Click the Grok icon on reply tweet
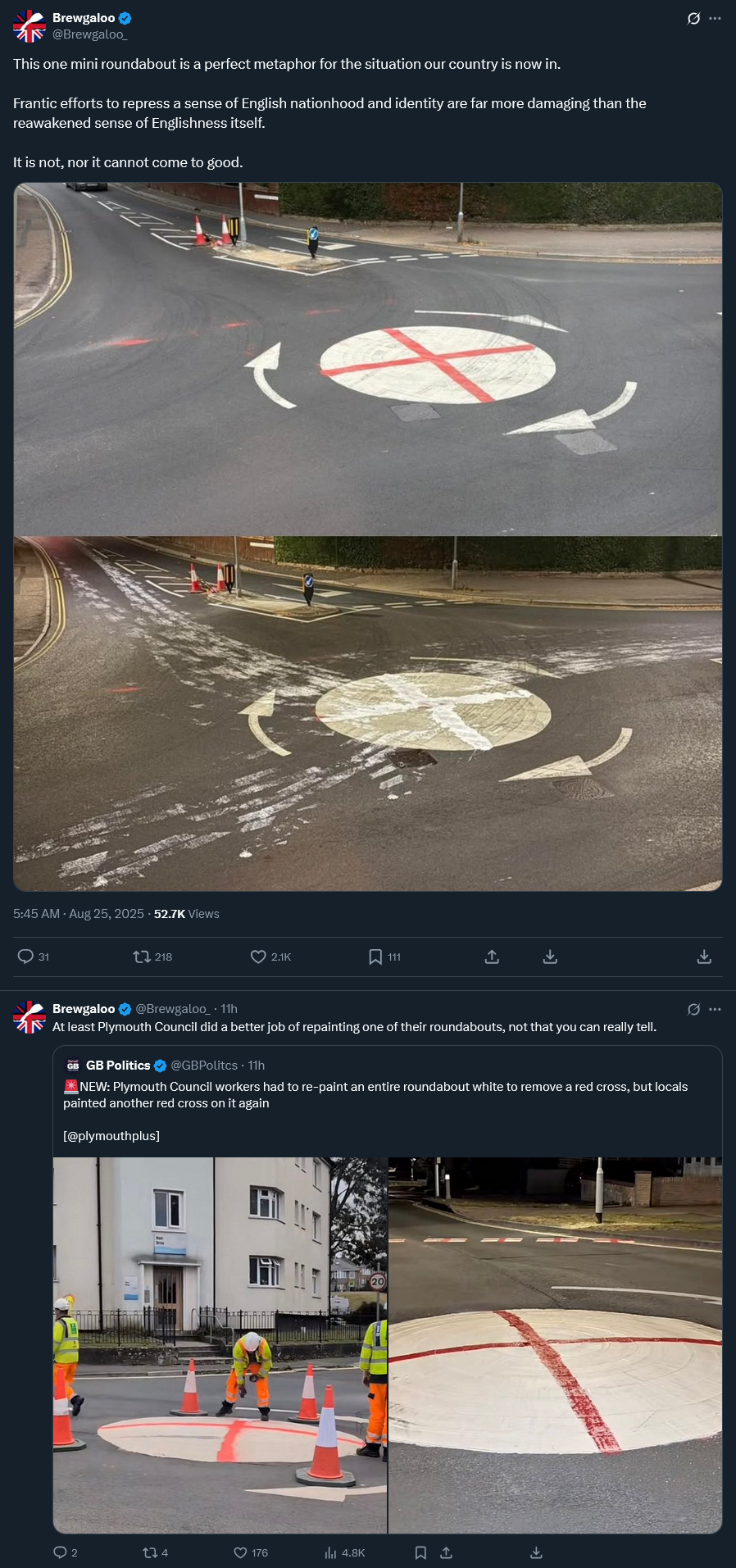This screenshot has height=1568, width=736. click(693, 1009)
